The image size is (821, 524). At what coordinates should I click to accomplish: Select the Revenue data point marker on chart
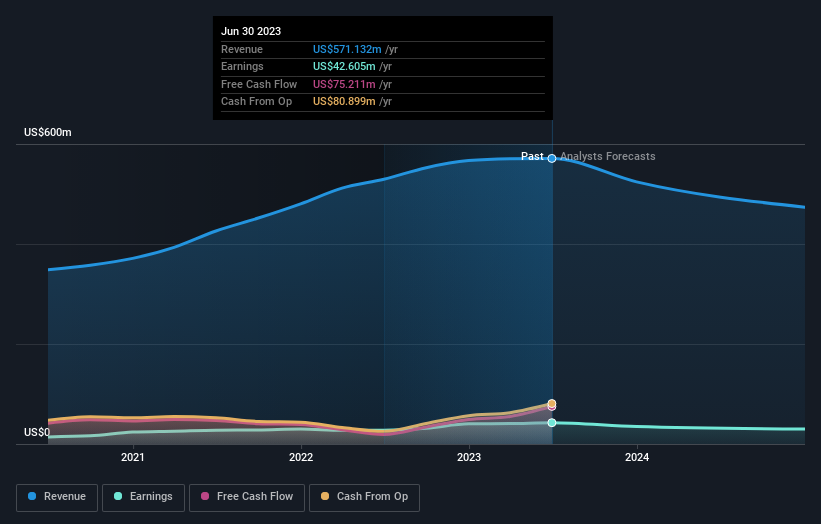point(552,159)
